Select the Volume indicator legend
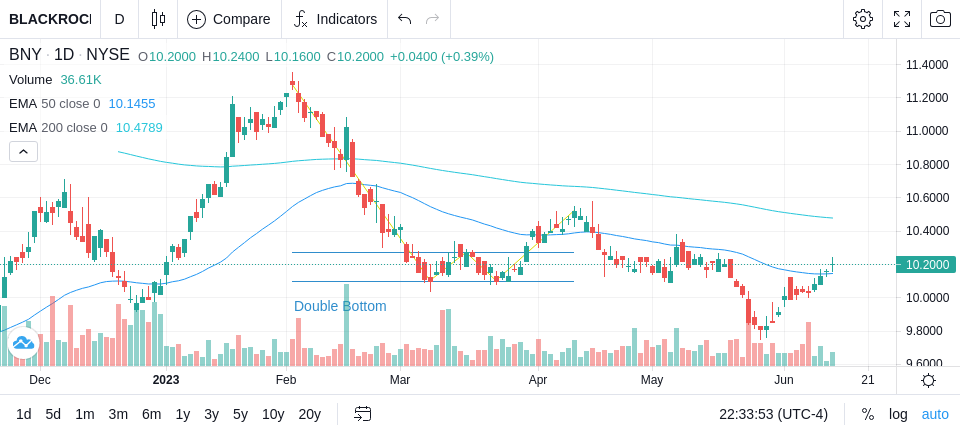Image resolution: width=960 pixels, height=433 pixels. 31,80
